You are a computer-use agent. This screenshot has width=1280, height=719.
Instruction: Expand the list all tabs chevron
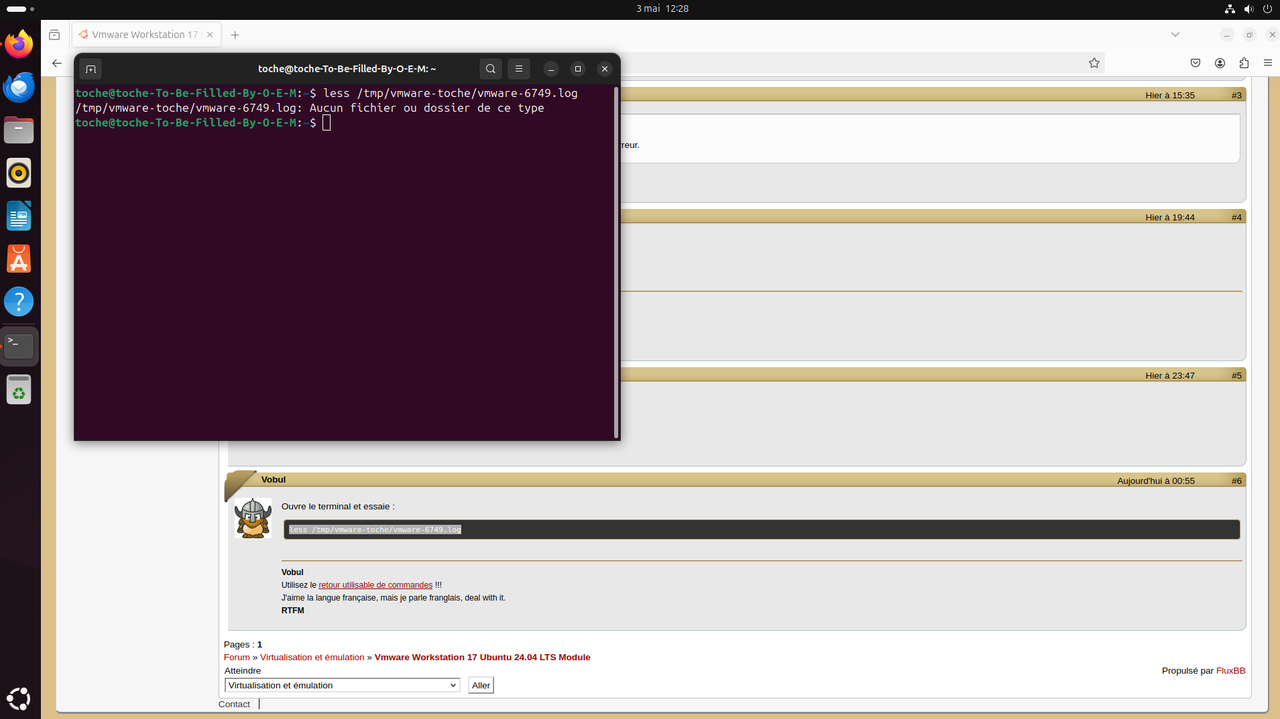pos(1175,34)
